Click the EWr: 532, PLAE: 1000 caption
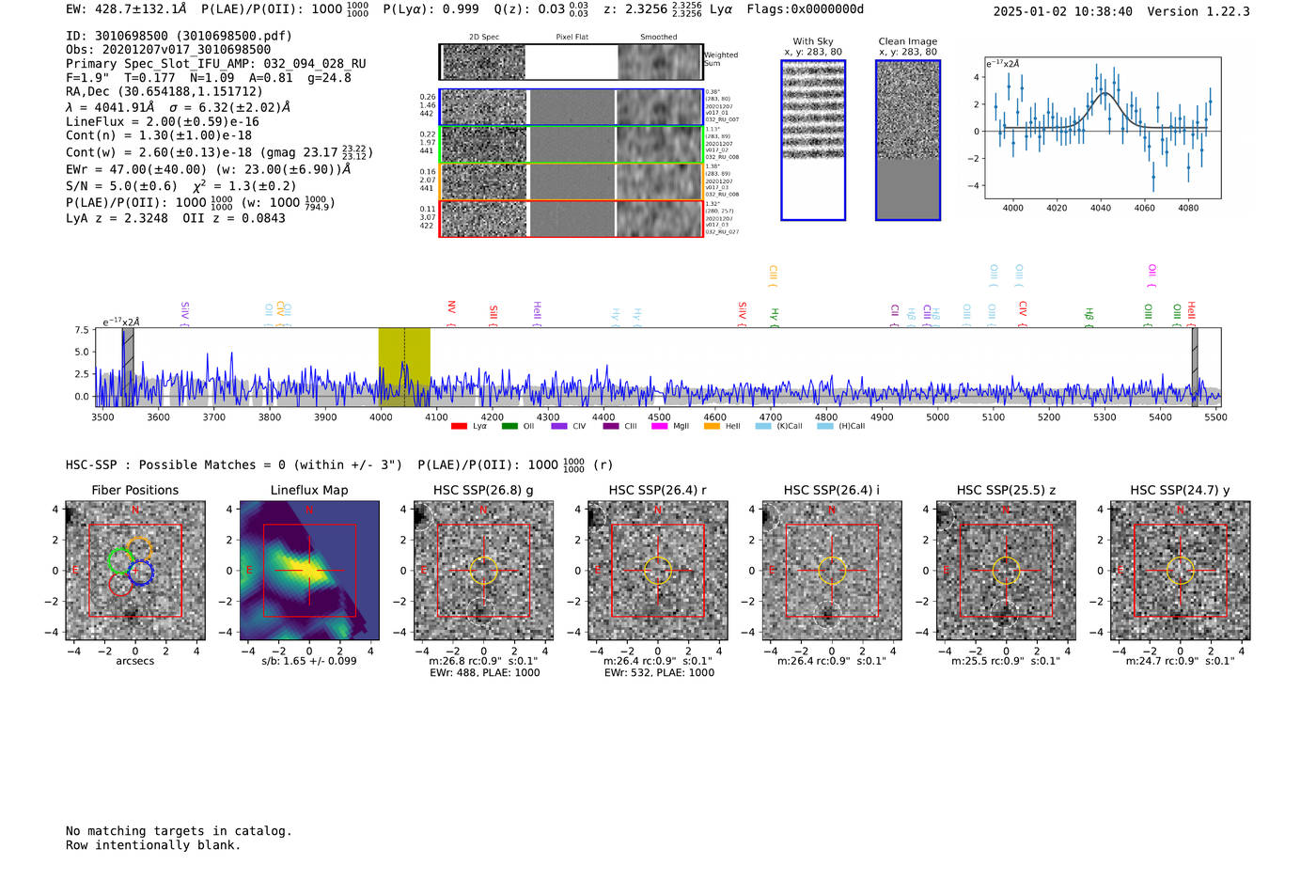 coord(659,673)
